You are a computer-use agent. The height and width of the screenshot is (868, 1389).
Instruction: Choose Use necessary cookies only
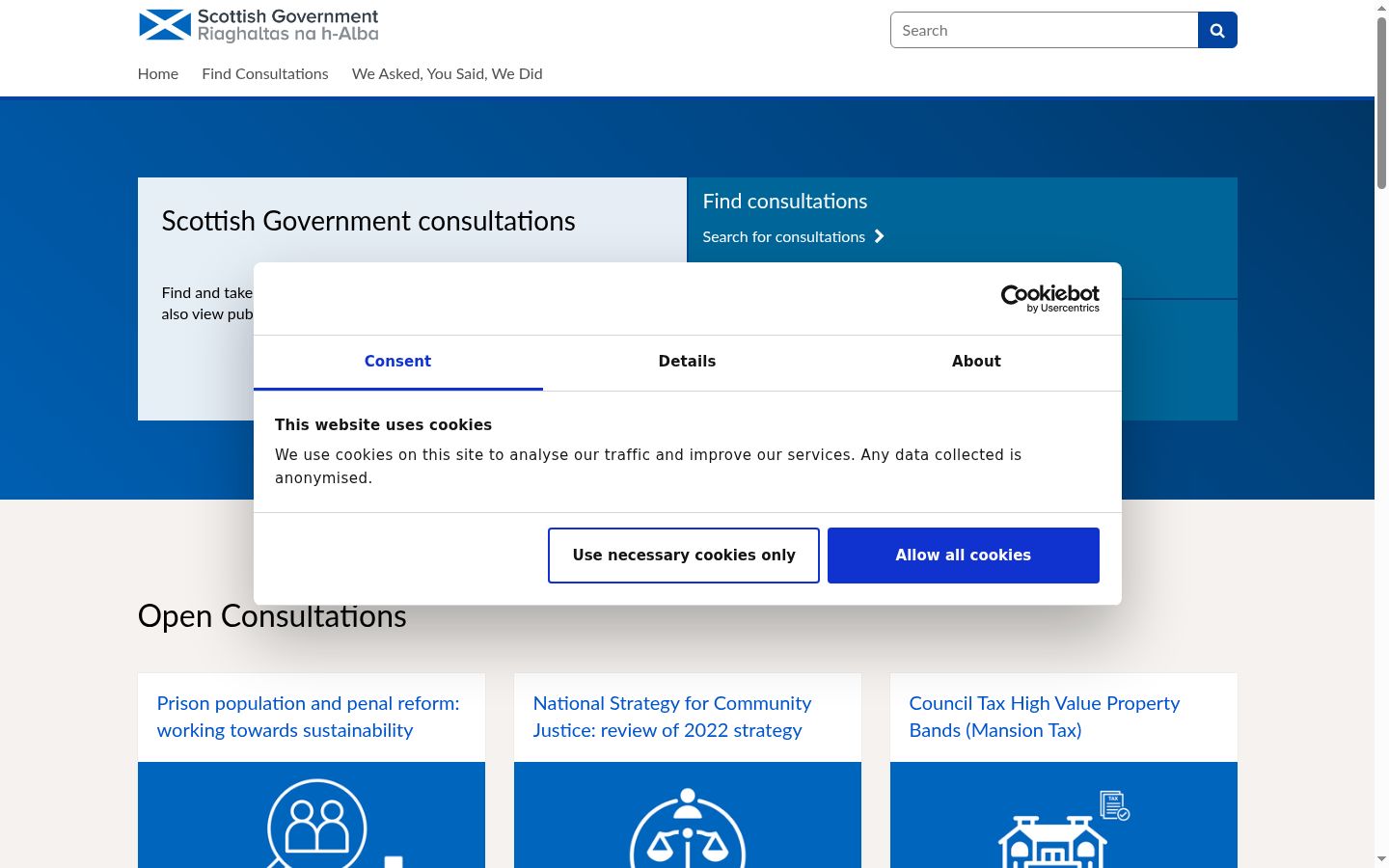click(684, 556)
